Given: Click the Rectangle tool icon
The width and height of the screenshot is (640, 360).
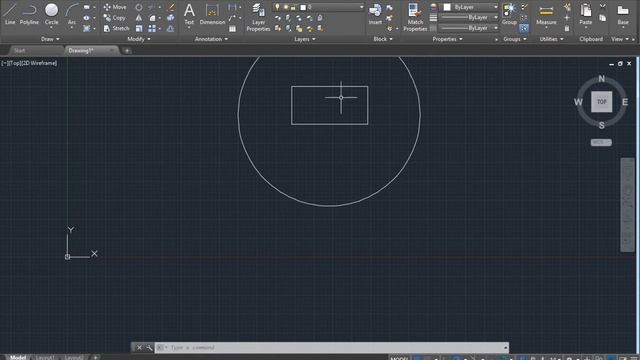Looking at the screenshot, I should coord(87,7).
